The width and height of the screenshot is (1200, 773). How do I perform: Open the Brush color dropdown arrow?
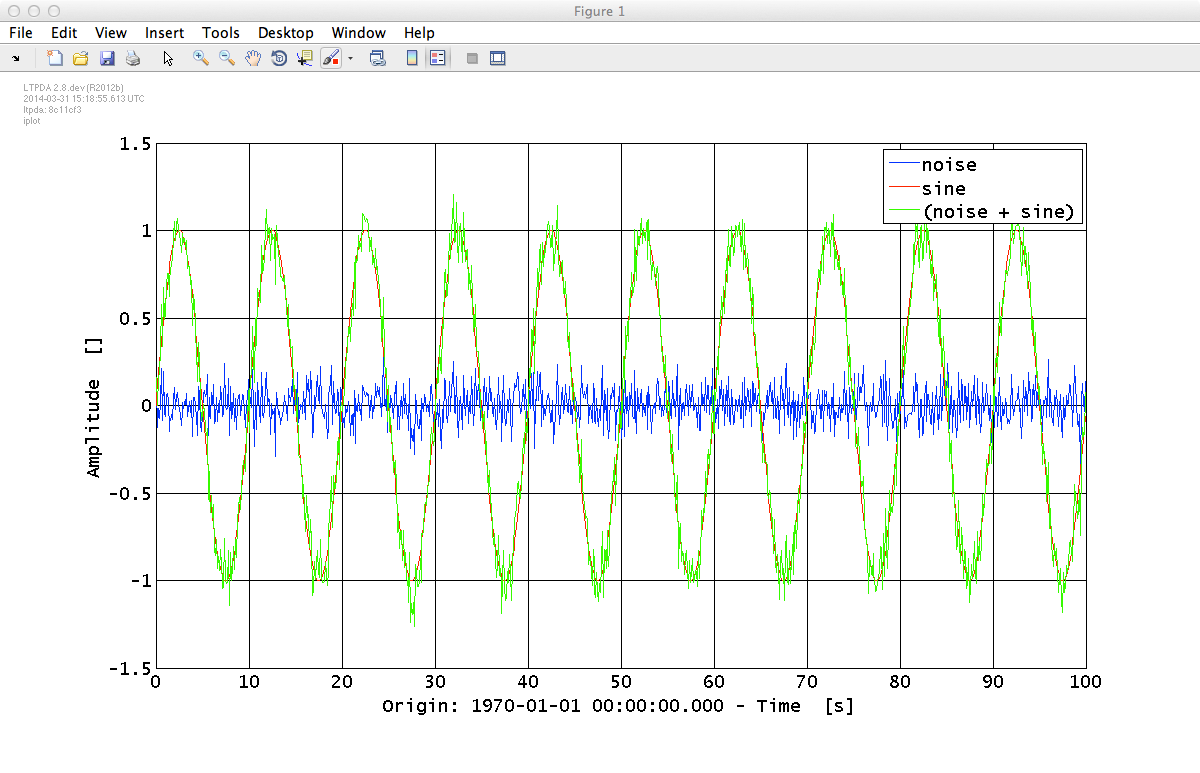coord(350,58)
